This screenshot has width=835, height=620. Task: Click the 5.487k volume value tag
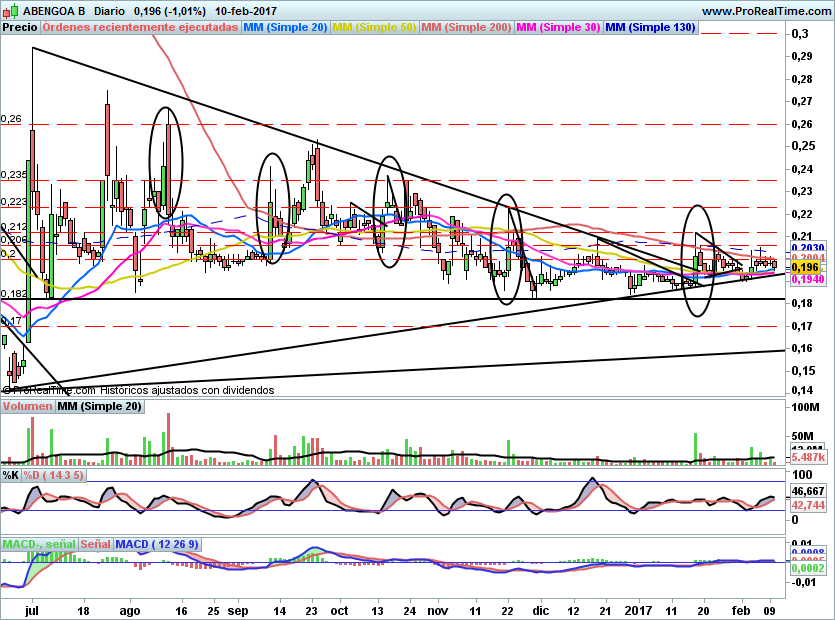(x=807, y=457)
